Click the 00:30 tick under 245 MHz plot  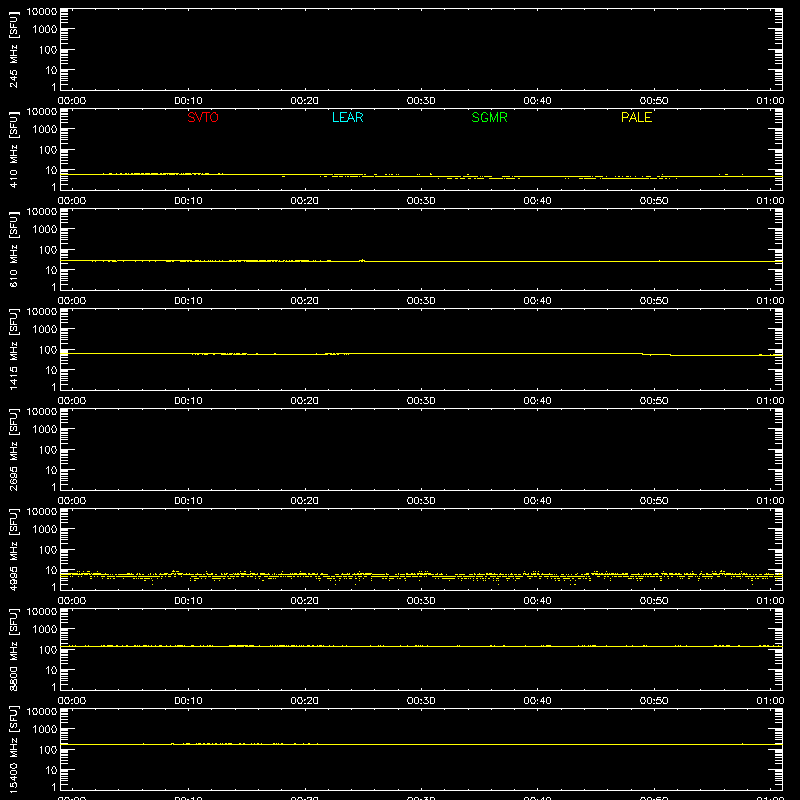(421, 101)
